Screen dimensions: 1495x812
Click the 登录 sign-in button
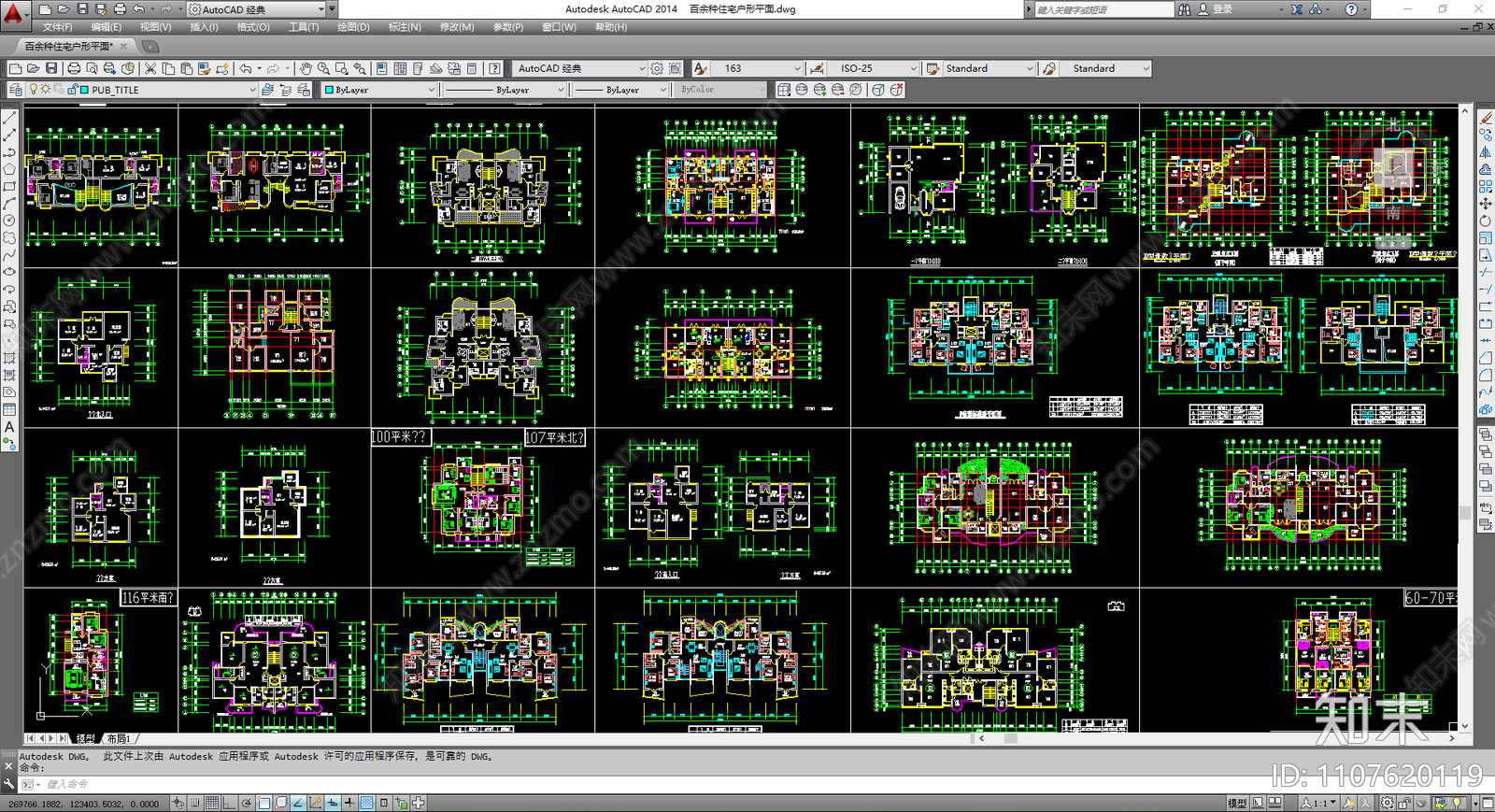click(1222, 9)
